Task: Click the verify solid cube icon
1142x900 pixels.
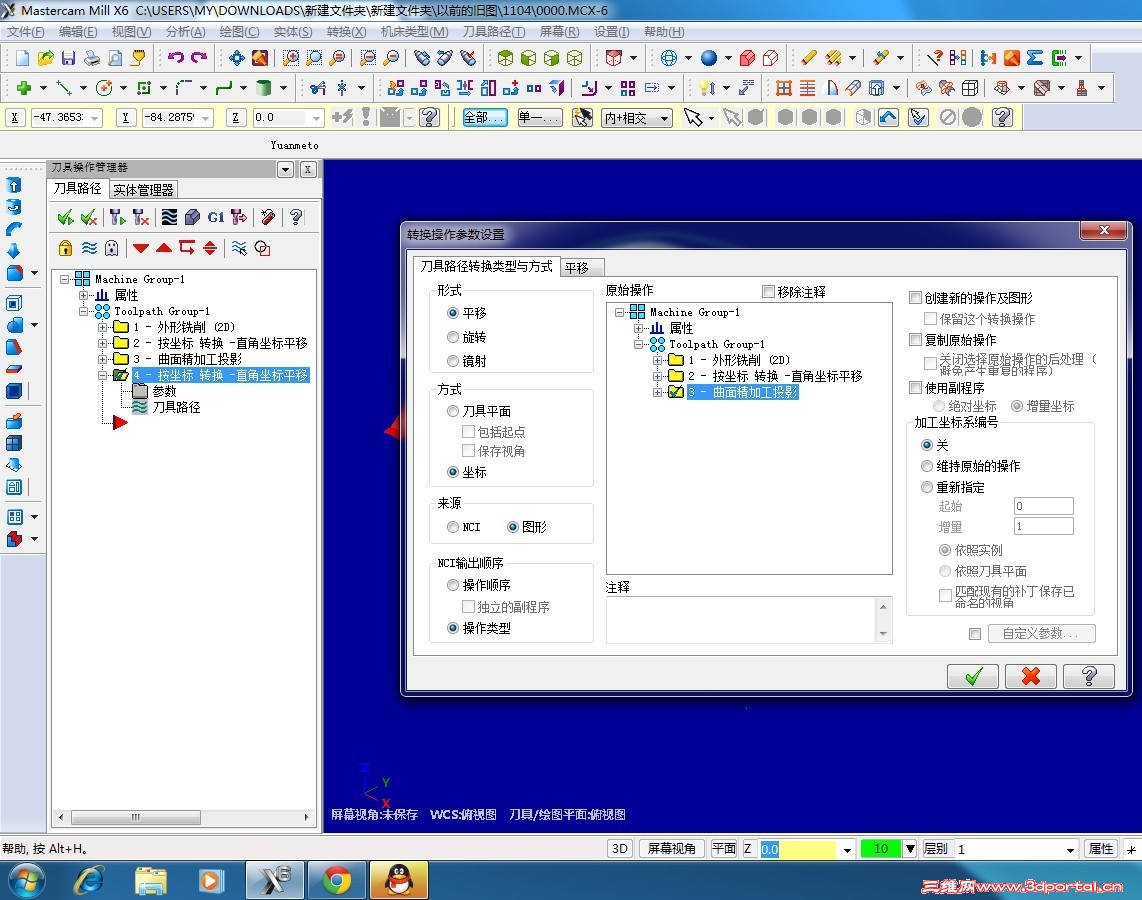Action: [x=192, y=217]
